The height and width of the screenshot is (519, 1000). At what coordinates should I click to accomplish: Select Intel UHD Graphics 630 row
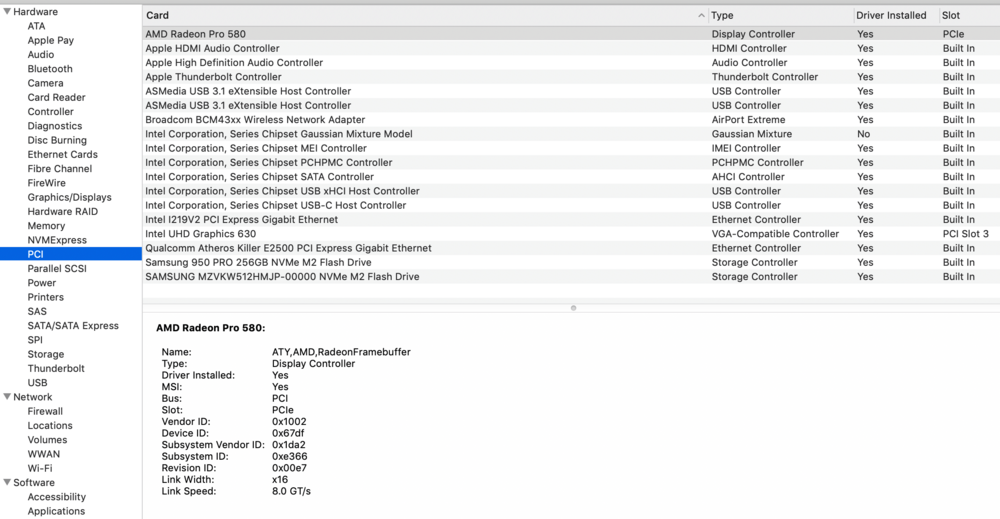pos(571,234)
